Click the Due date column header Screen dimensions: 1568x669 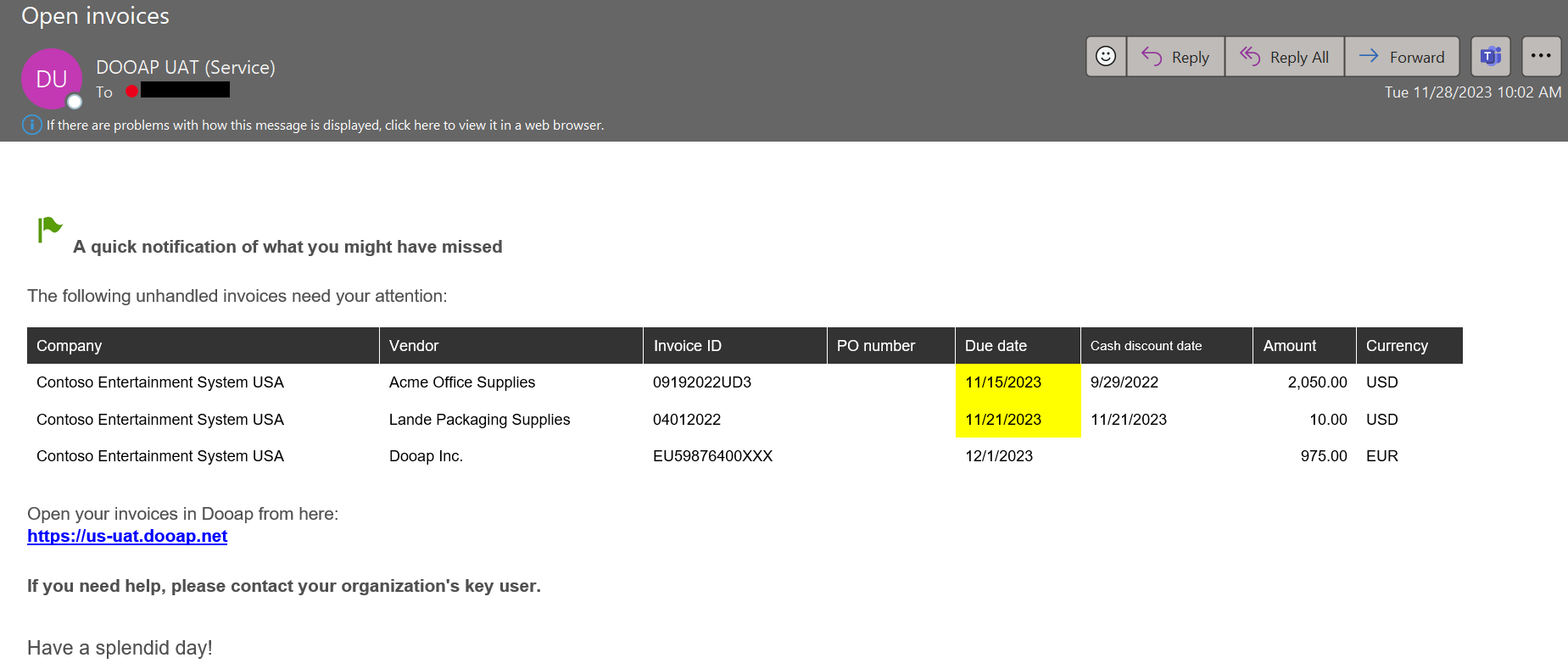1018,346
